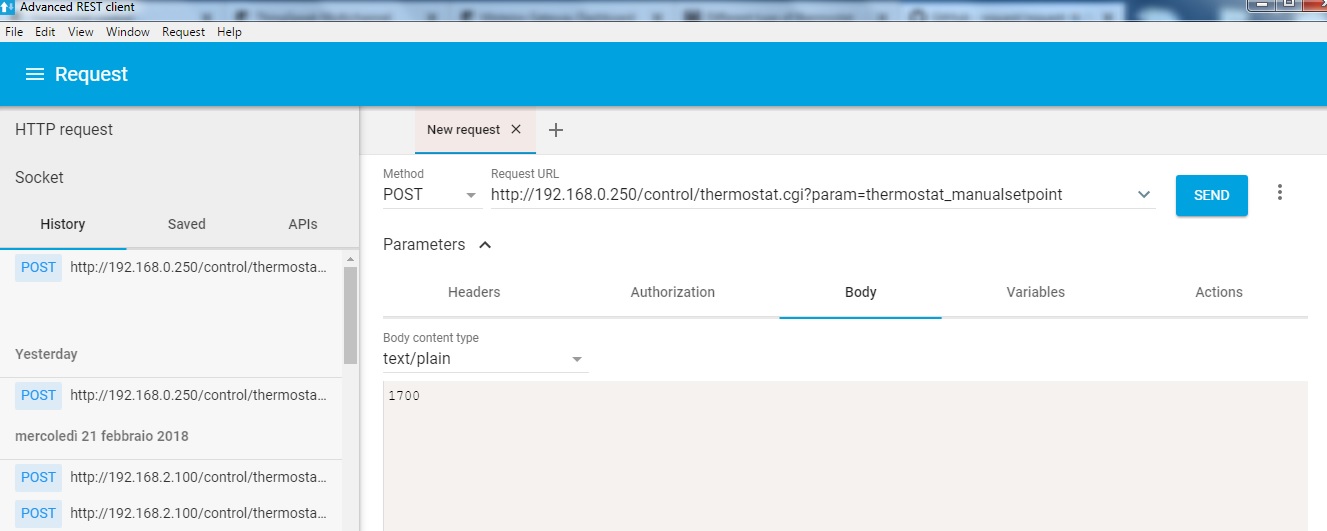1327x531 pixels.
Task: Switch to the Variables tab
Action: (x=1035, y=292)
